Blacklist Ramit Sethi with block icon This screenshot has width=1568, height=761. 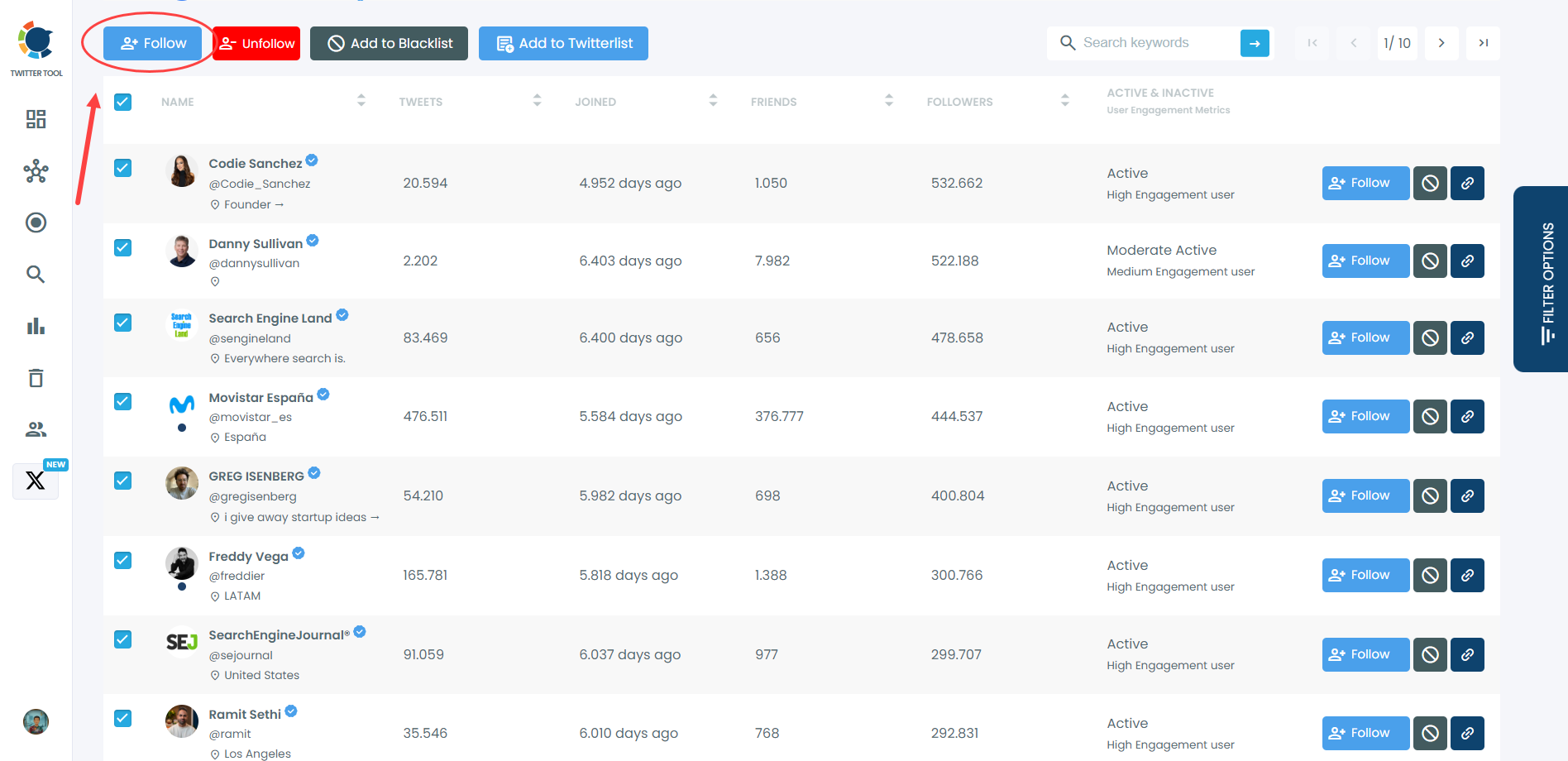click(x=1430, y=733)
